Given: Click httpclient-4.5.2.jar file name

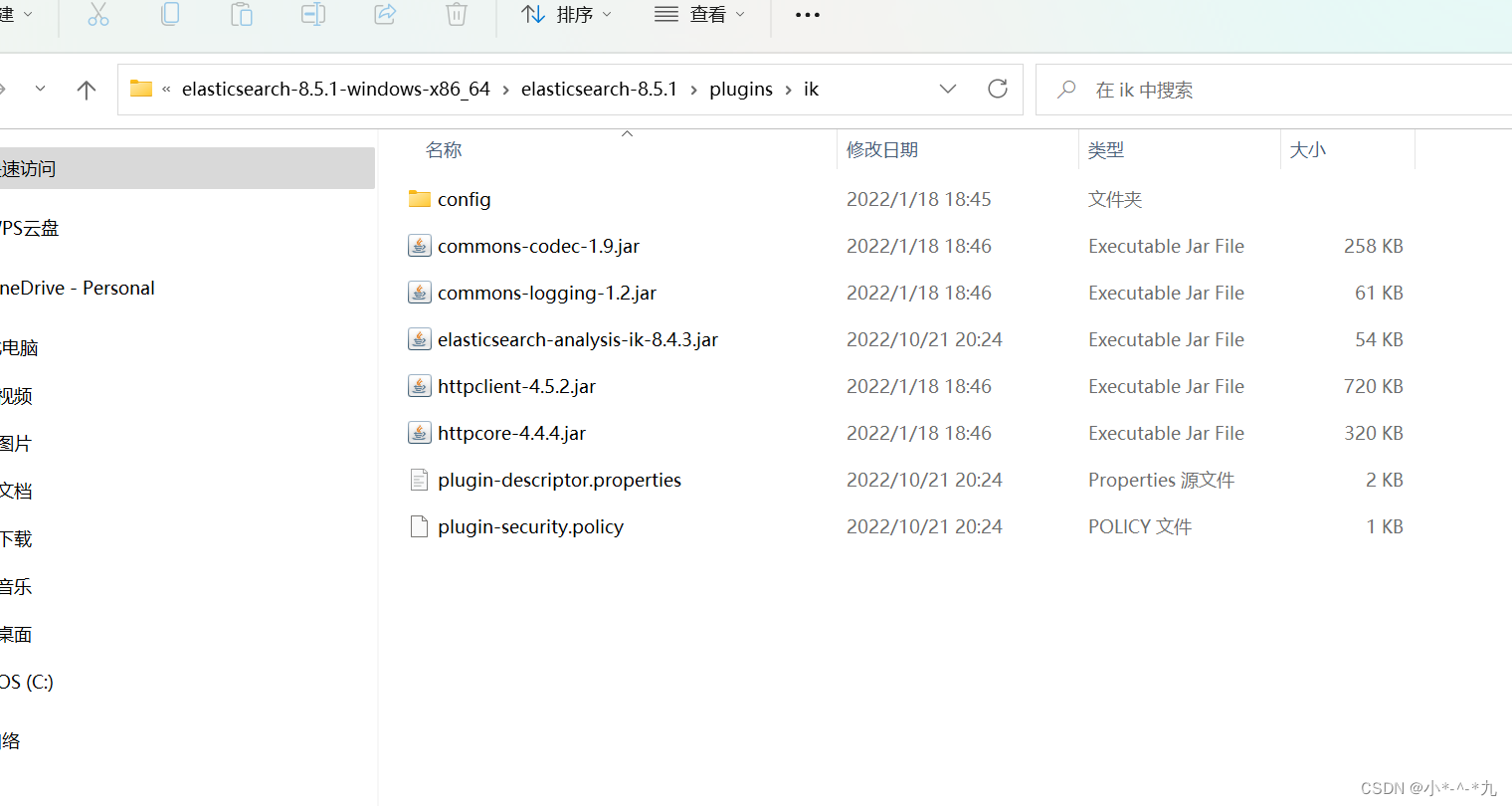Looking at the screenshot, I should 516,386.
